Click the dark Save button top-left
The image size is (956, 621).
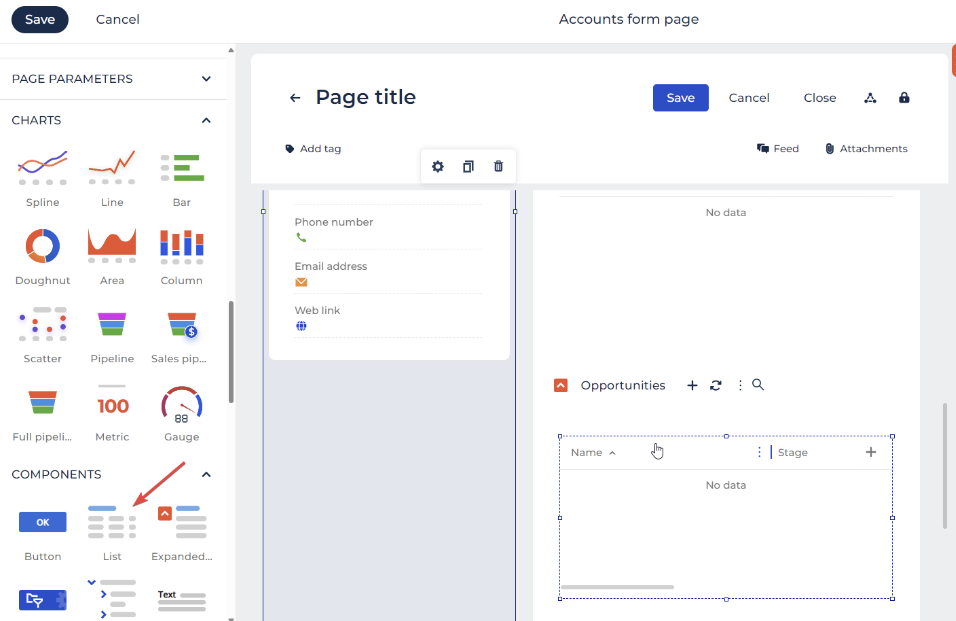[40, 20]
